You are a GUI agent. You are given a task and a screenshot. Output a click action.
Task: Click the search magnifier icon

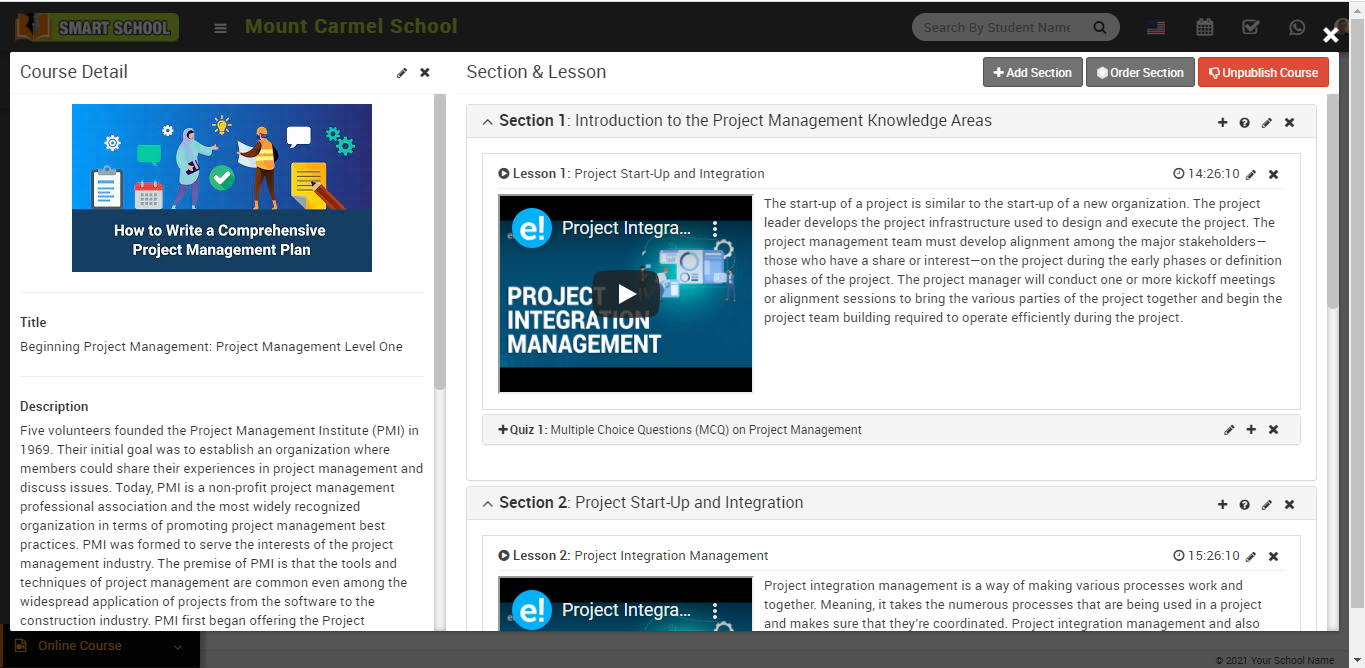click(1099, 27)
